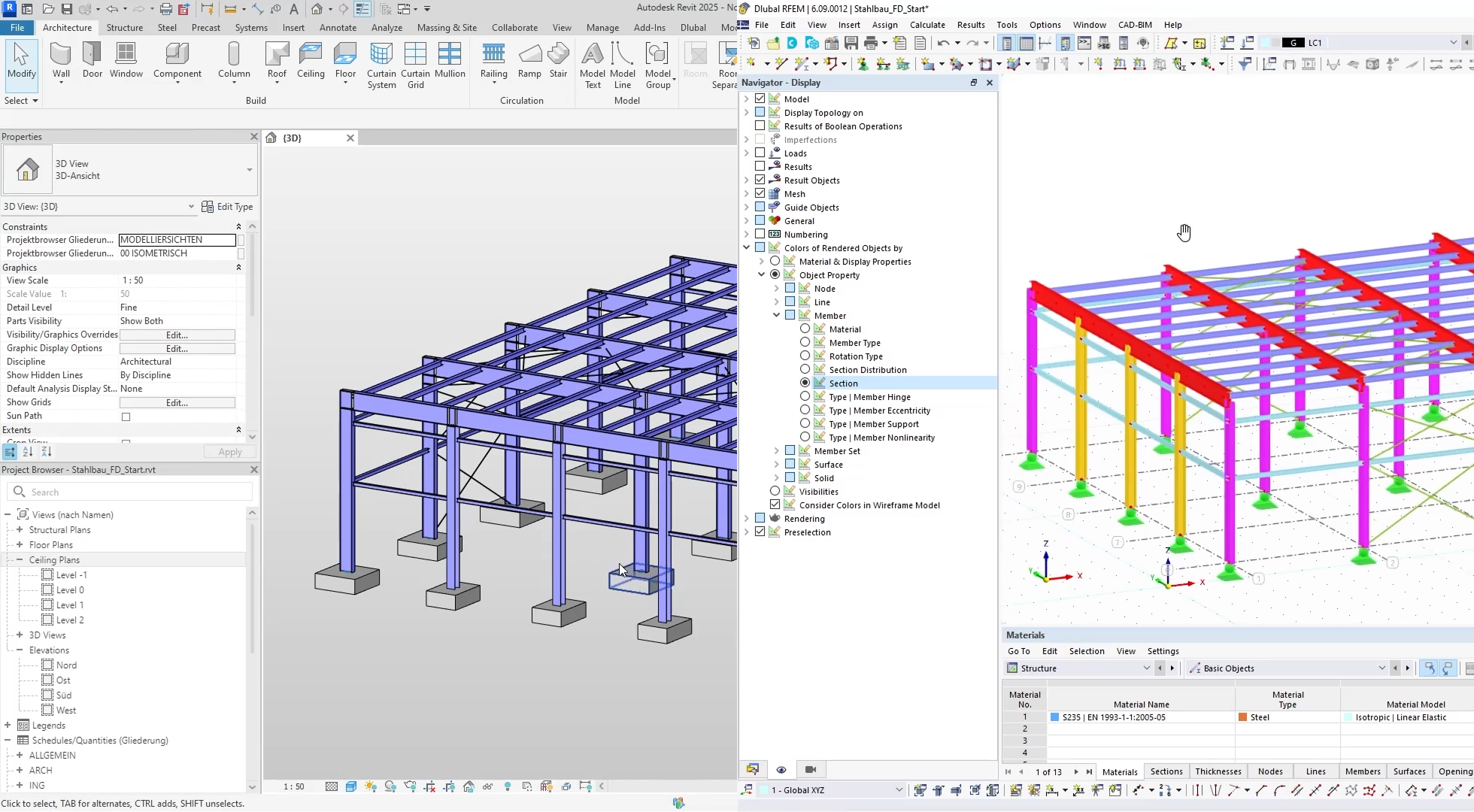Click Undo in RFEM toolbar
The width and height of the screenshot is (1474, 812).
pyautogui.click(x=943, y=43)
